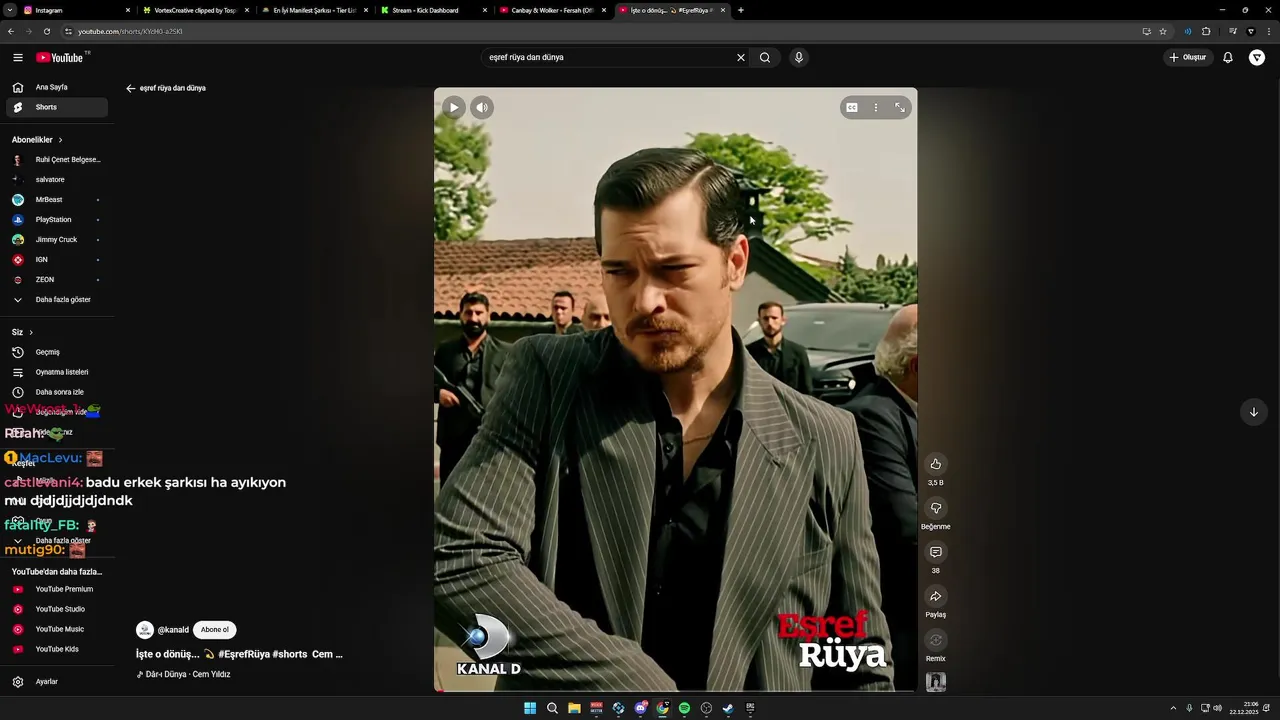Open a new browser tab
1280x720 pixels.
point(740,10)
